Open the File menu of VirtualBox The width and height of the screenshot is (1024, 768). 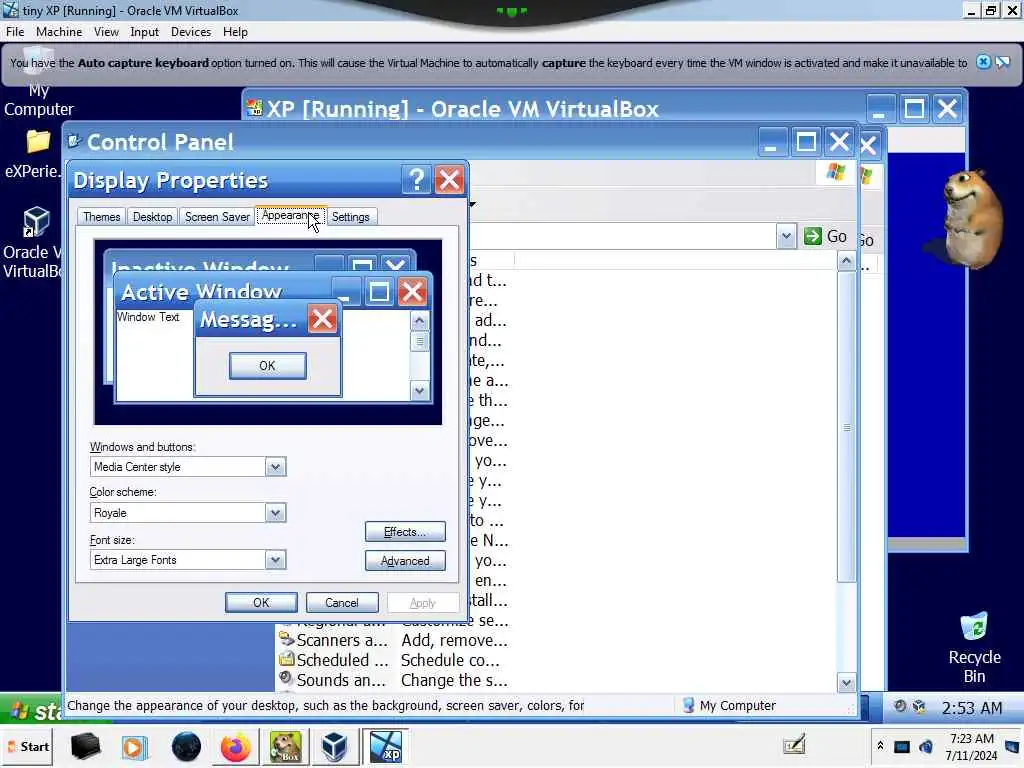(x=15, y=31)
